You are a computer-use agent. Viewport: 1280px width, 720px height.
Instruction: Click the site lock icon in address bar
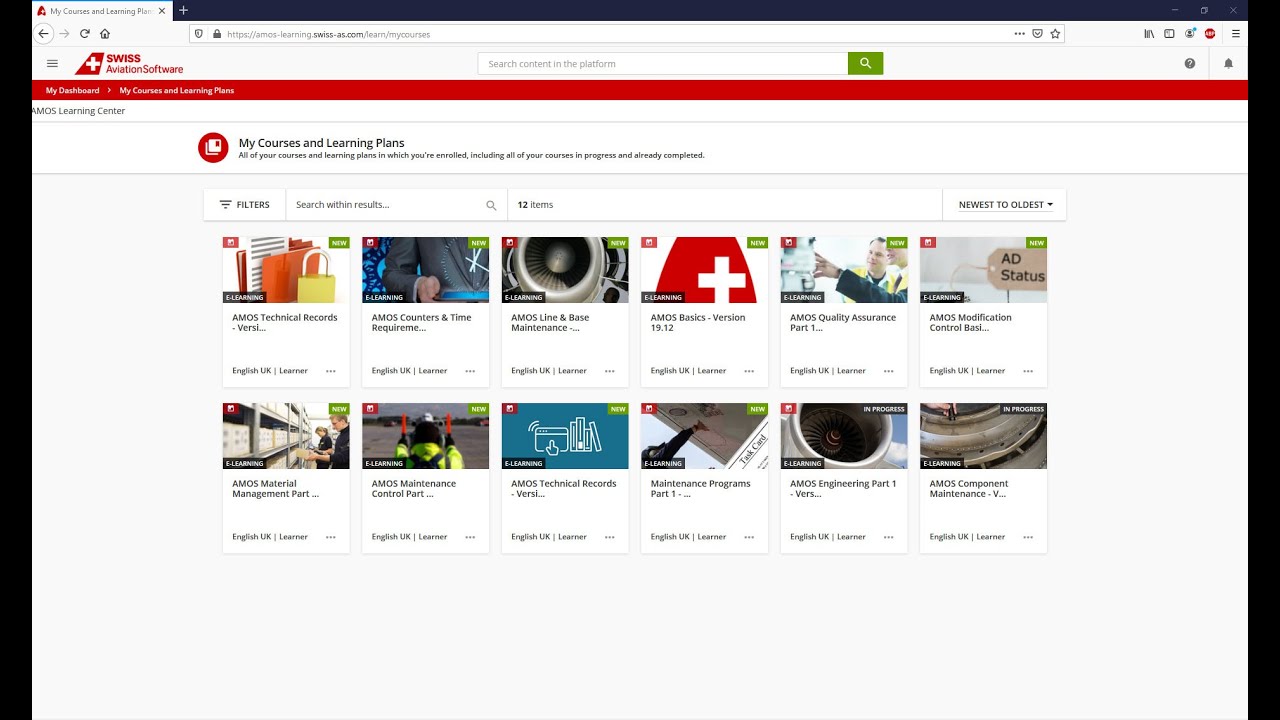(216, 33)
